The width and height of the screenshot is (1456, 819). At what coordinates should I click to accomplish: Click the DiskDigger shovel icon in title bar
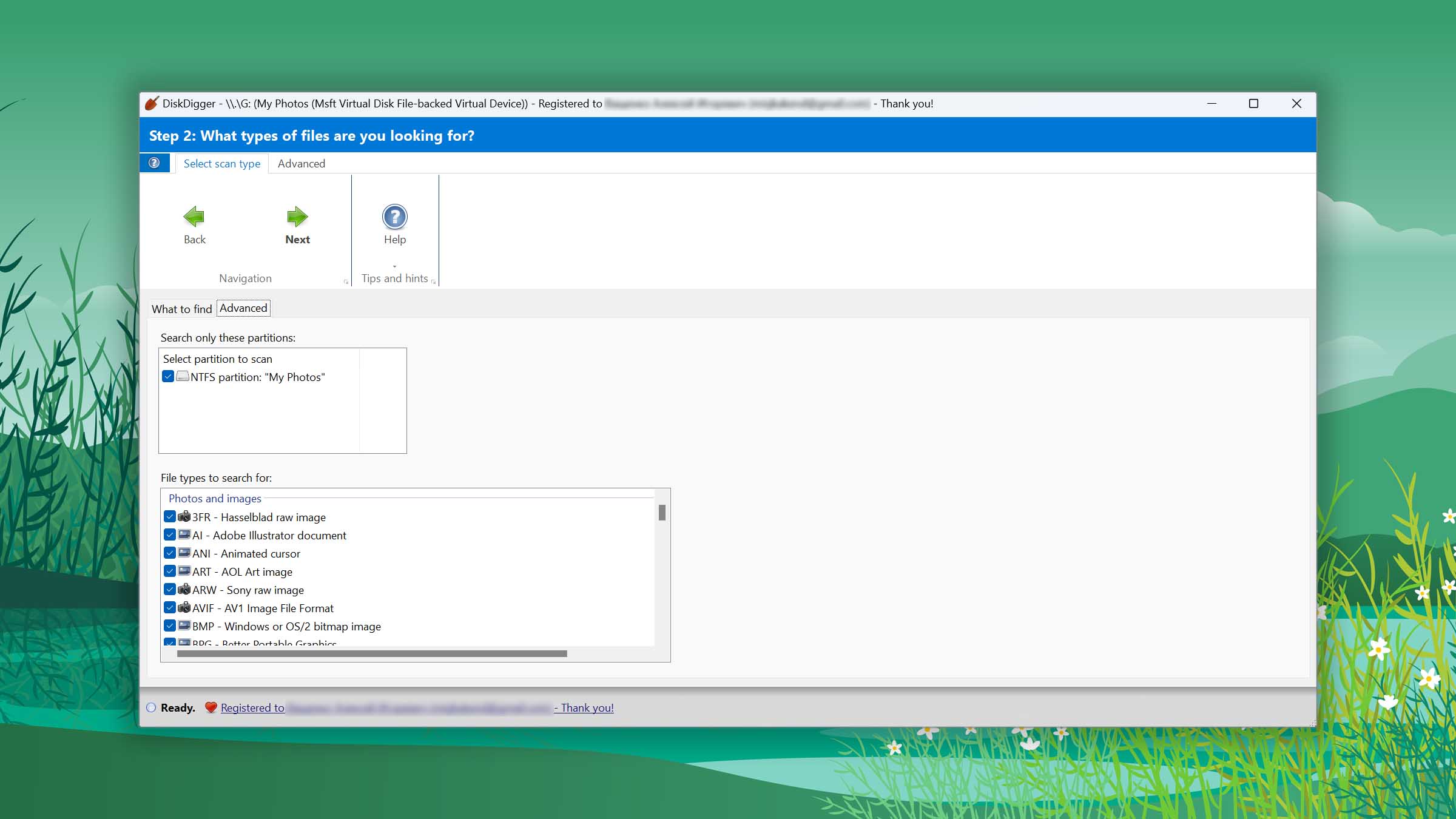pos(152,104)
